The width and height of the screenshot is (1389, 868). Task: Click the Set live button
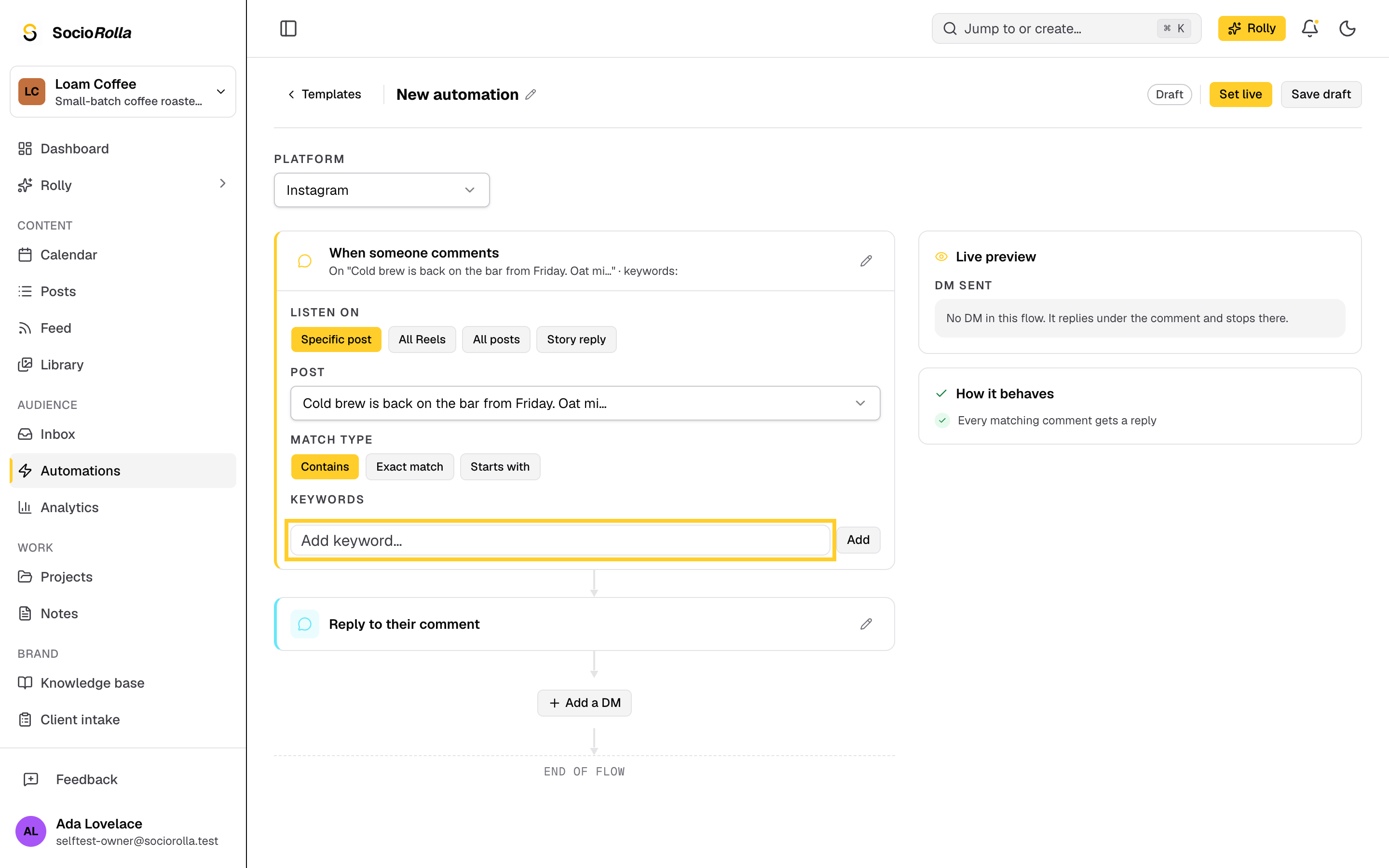[x=1240, y=95]
